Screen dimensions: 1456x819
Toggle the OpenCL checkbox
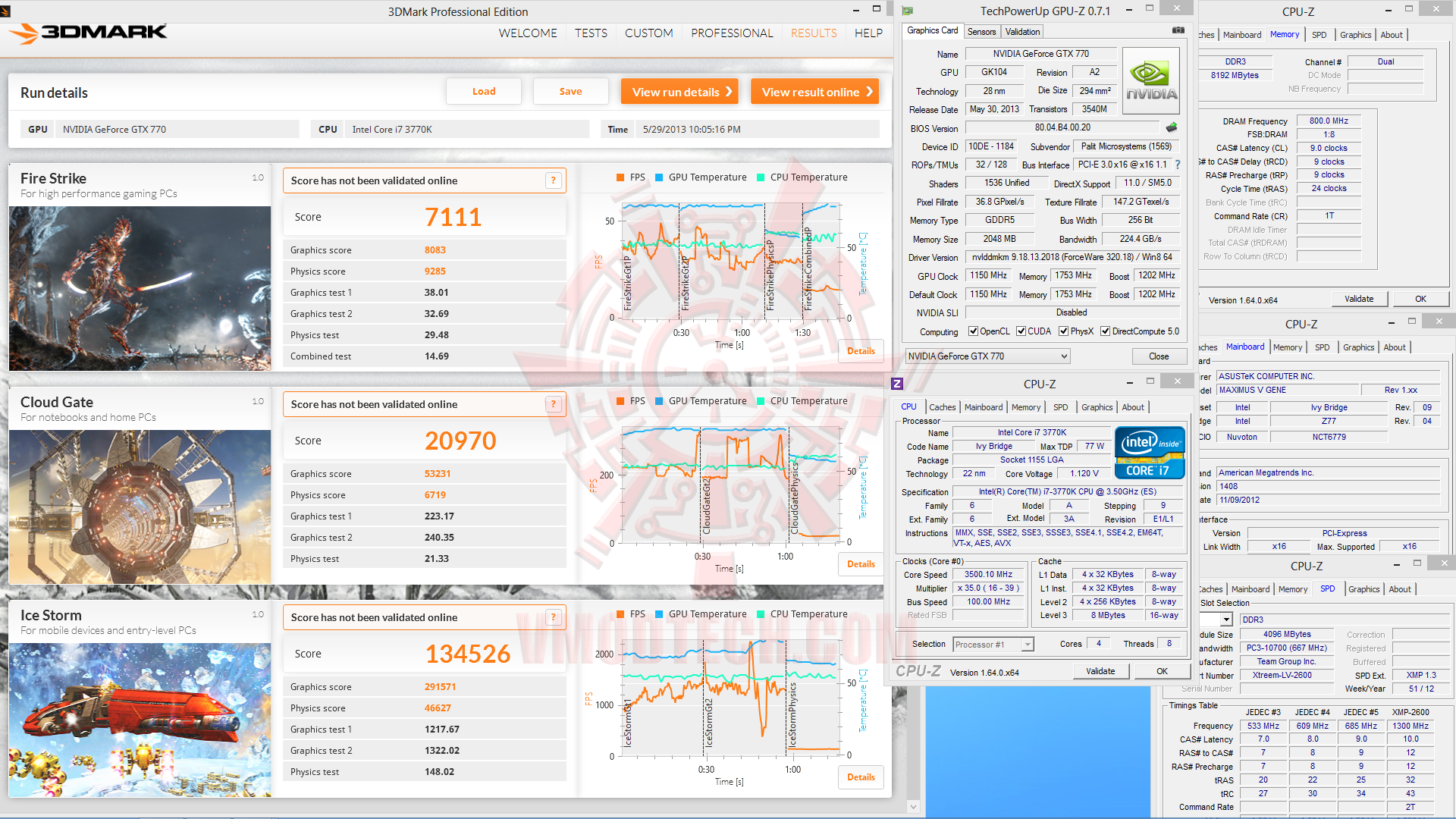tap(973, 331)
